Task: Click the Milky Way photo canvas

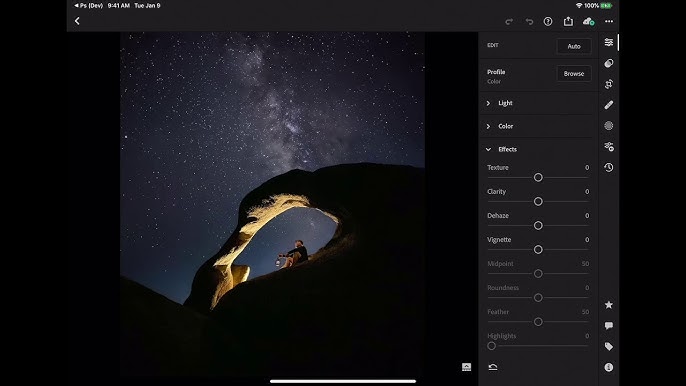Action: (x=272, y=204)
